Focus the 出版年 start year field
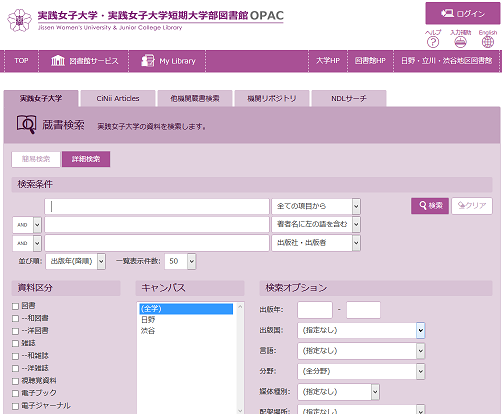The width and height of the screenshot is (502, 416). pyautogui.click(x=315, y=310)
